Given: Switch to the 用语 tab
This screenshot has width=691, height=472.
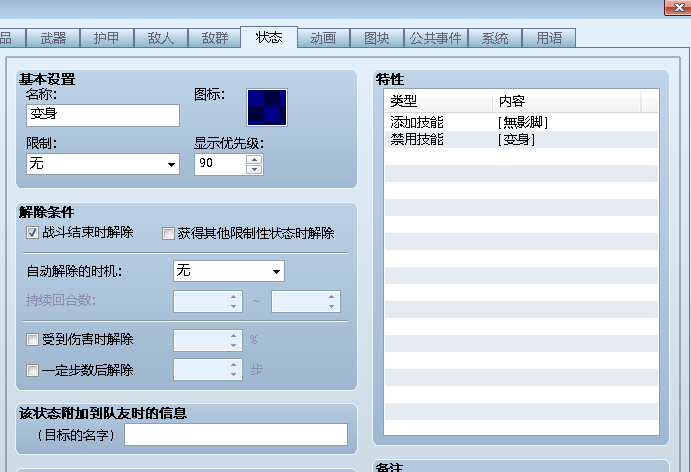Looking at the screenshot, I should pos(549,38).
